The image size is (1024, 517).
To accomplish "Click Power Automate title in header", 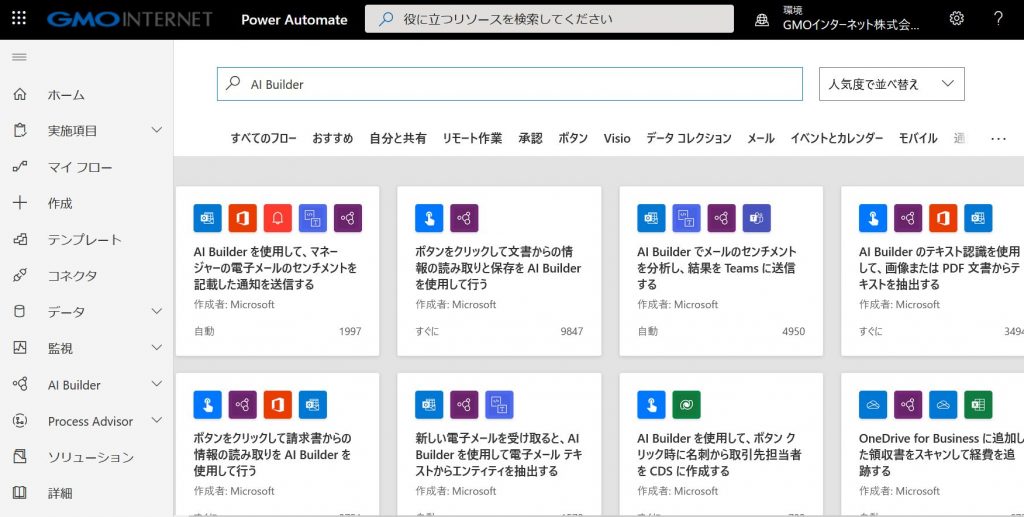I will (294, 20).
